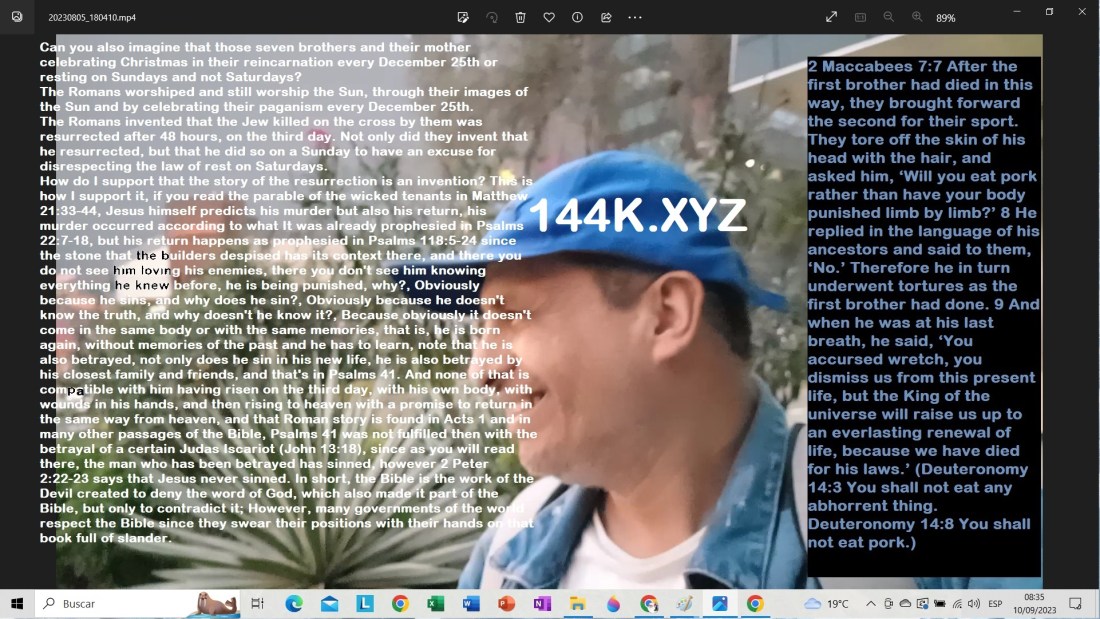Open the See more three-dots menu
Screen dimensions: 1100x619
(x=635, y=17)
